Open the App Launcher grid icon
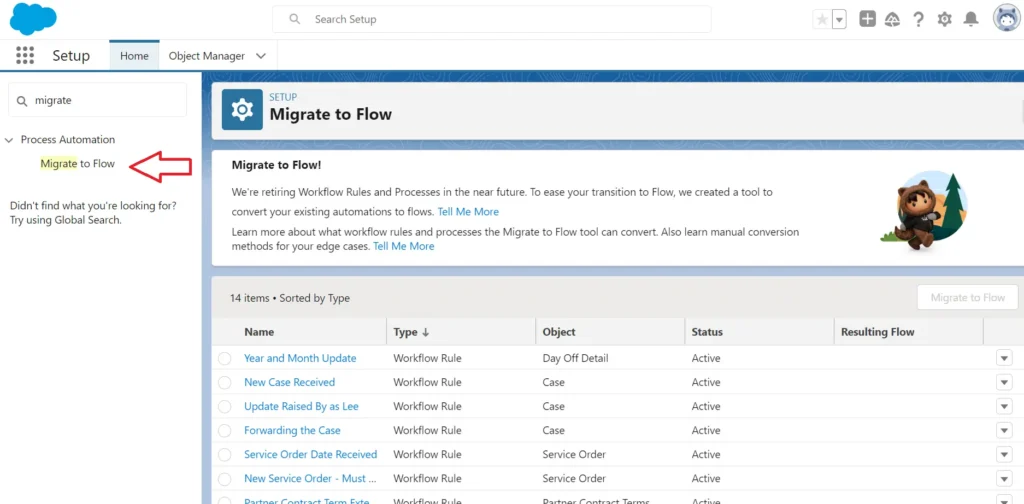Viewport: 1024px width, 504px height. [x=25, y=55]
